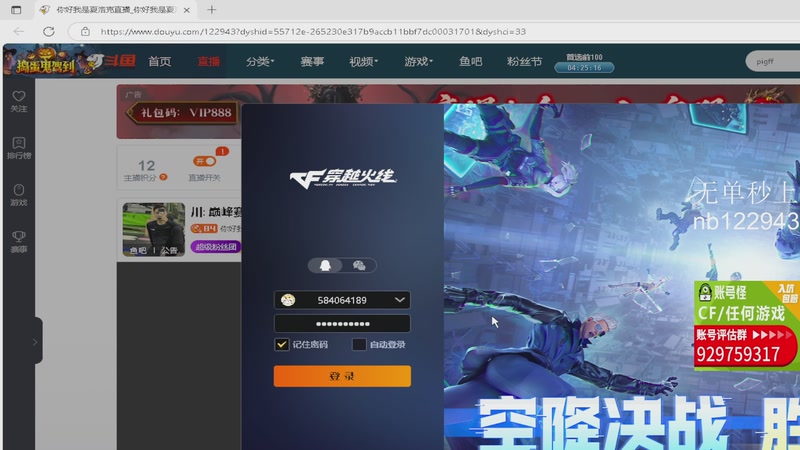This screenshot has height=450, width=800.
Task: Click the orange B4 level badge
Action: click(204, 229)
